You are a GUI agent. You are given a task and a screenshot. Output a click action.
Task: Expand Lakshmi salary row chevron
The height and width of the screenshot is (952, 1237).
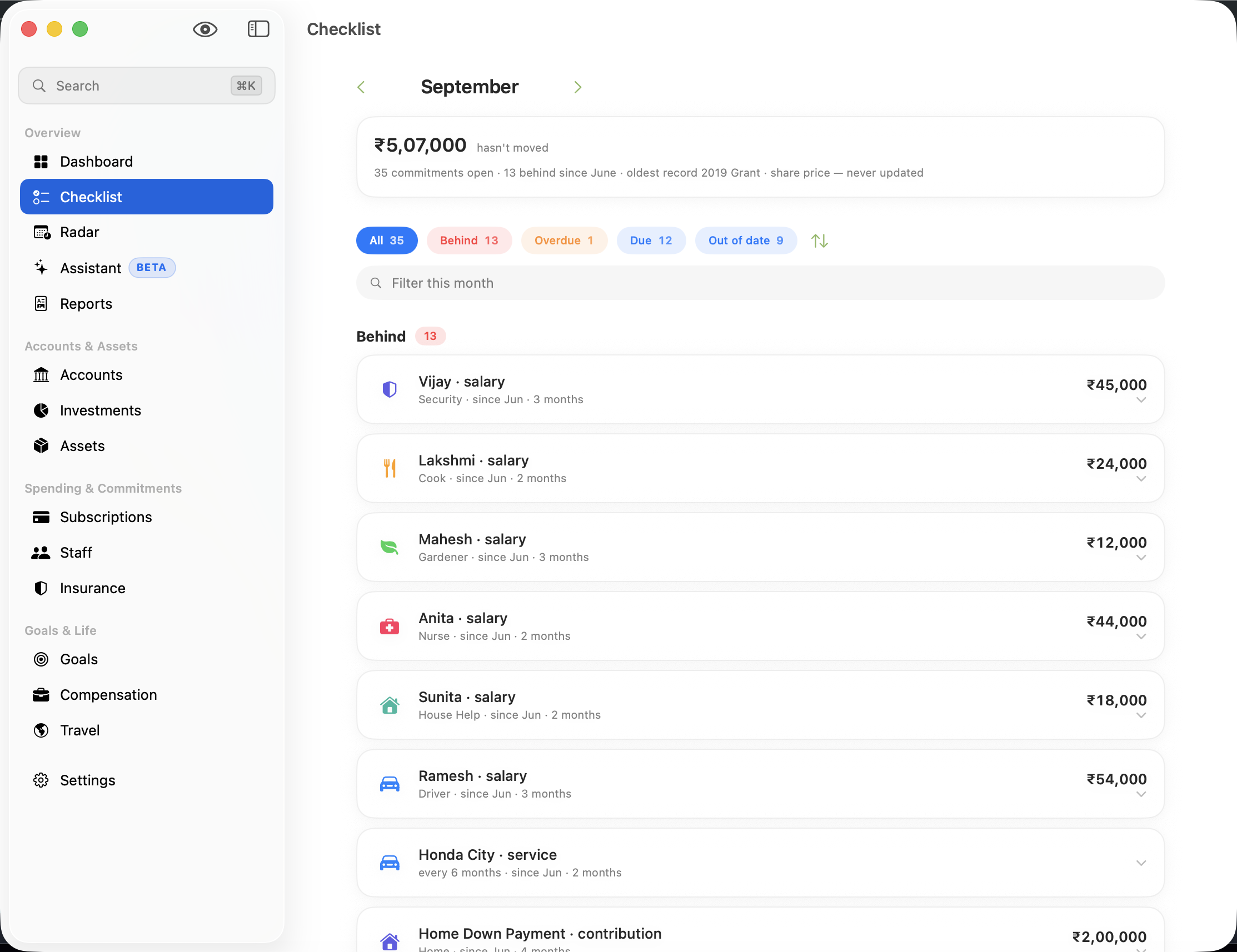pos(1141,479)
